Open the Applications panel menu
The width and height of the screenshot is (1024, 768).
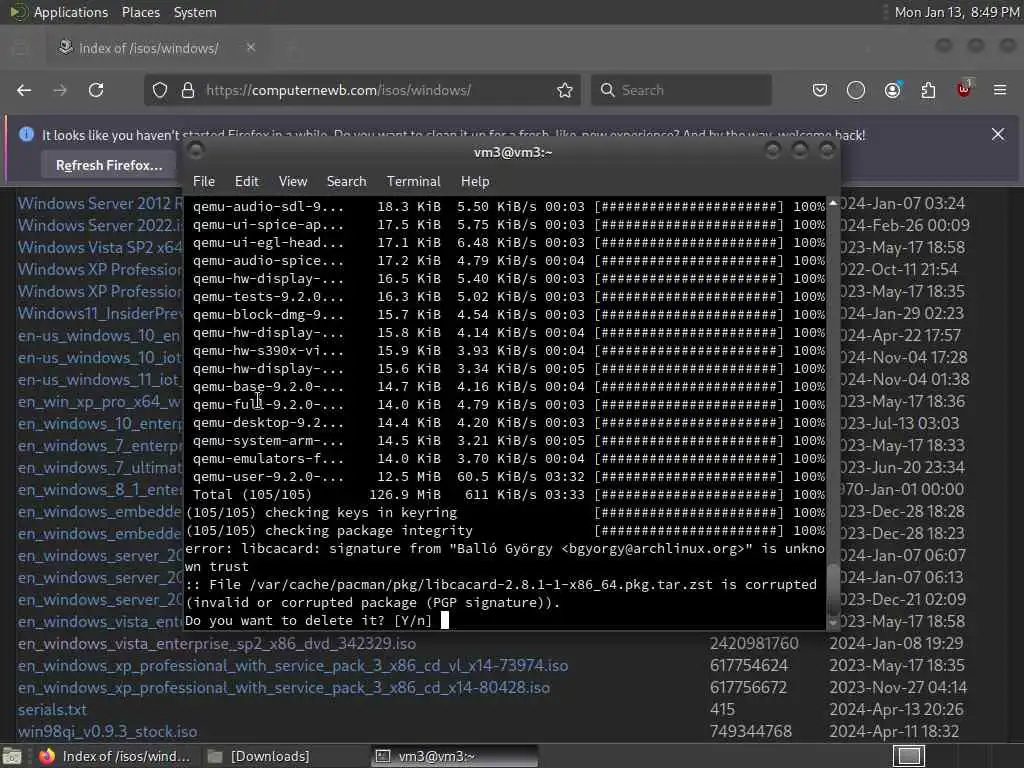point(71,12)
